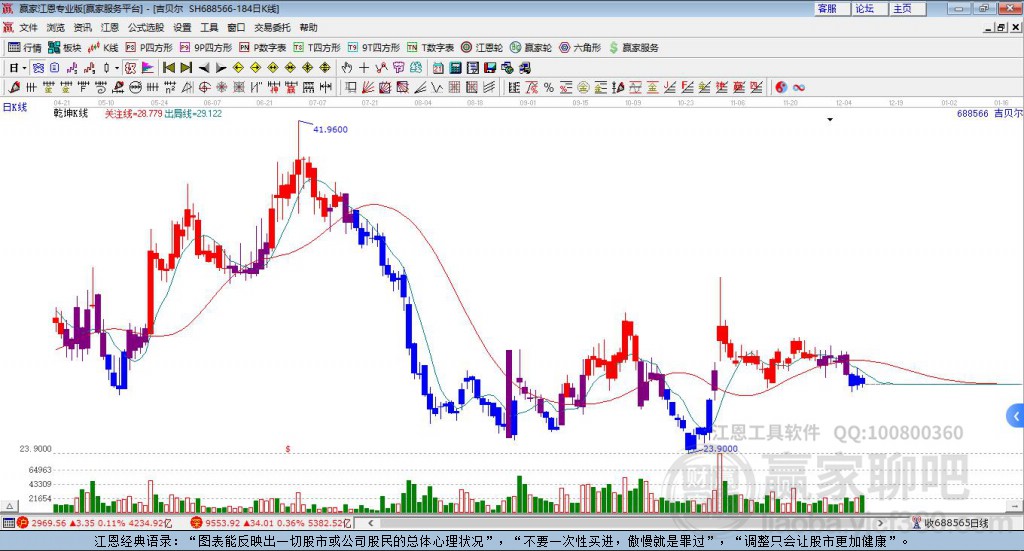Open the 9T四方形 tool
Image resolution: width=1024 pixels, height=551 pixels.
pyautogui.click(x=374, y=48)
